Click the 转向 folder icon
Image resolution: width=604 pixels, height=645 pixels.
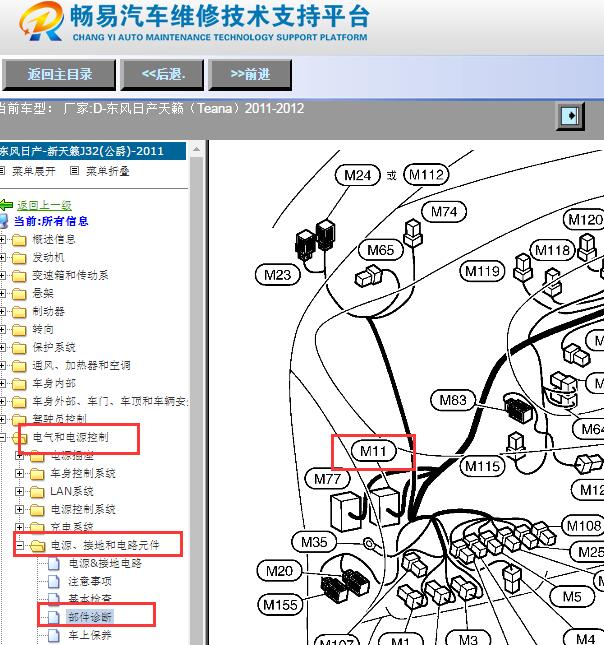19,330
